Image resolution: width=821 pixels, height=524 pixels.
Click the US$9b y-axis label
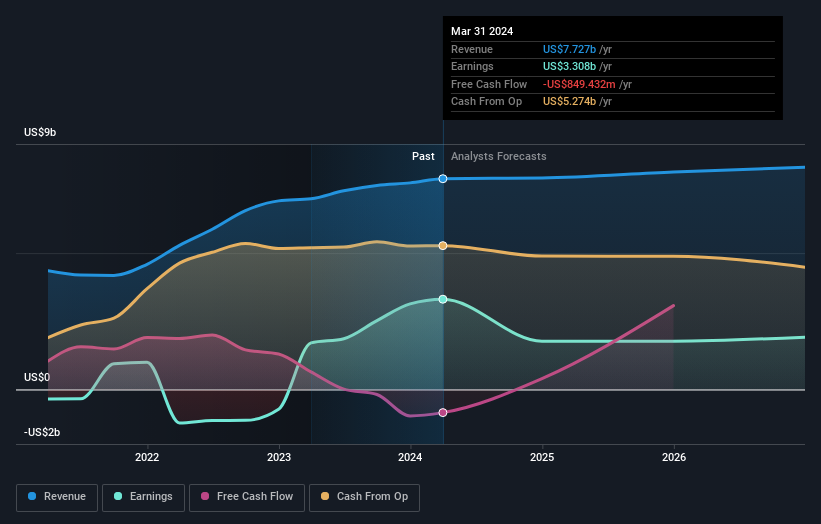pos(40,132)
